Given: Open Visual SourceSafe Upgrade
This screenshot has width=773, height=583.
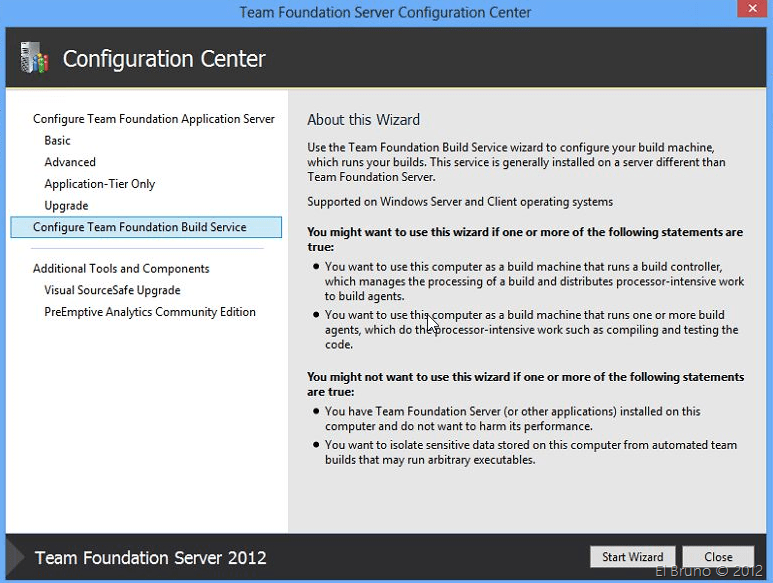Looking at the screenshot, I should [112, 290].
